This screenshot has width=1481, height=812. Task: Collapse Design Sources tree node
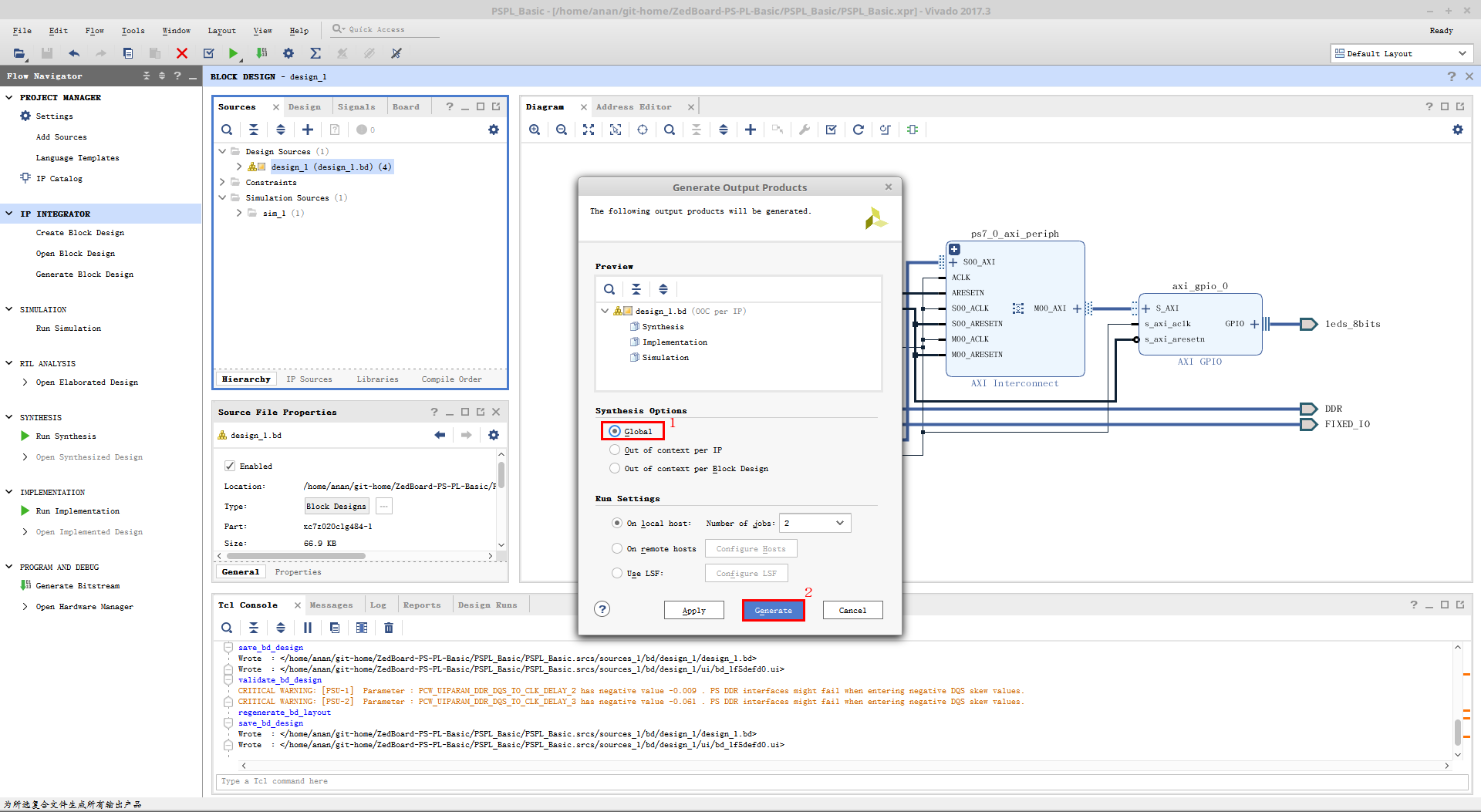pyautogui.click(x=223, y=151)
